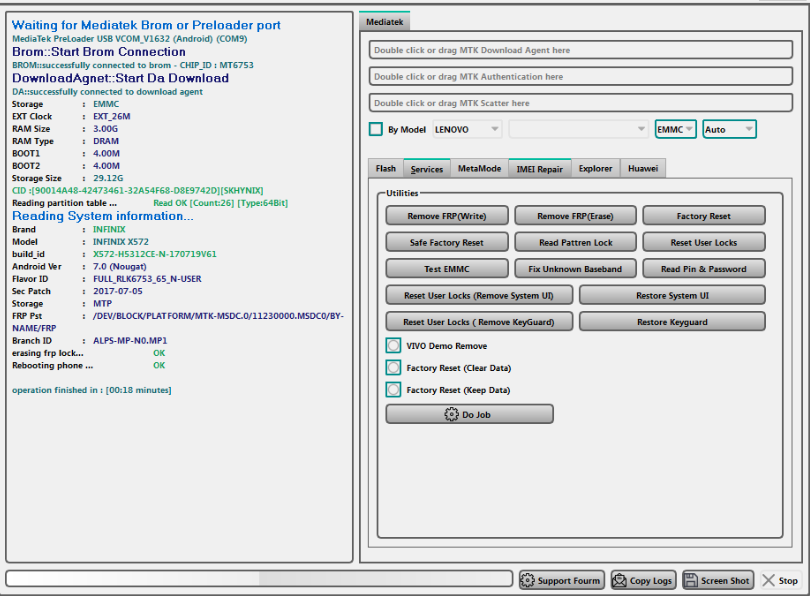The width and height of the screenshot is (810, 596).
Task: Click Reset User Locks (Remove KeyGuard)
Action: [x=479, y=322]
